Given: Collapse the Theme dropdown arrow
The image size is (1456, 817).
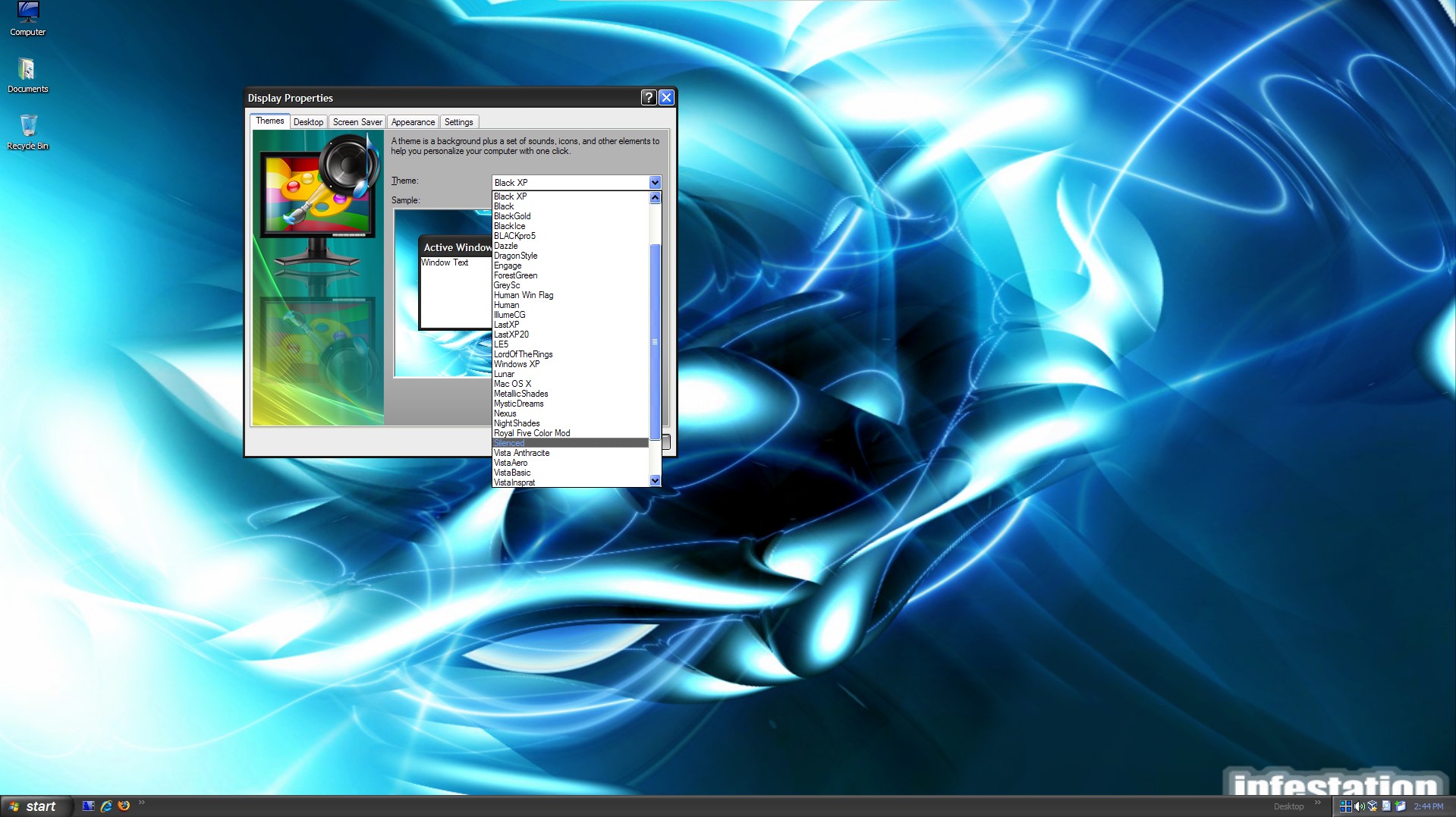Looking at the screenshot, I should (655, 182).
